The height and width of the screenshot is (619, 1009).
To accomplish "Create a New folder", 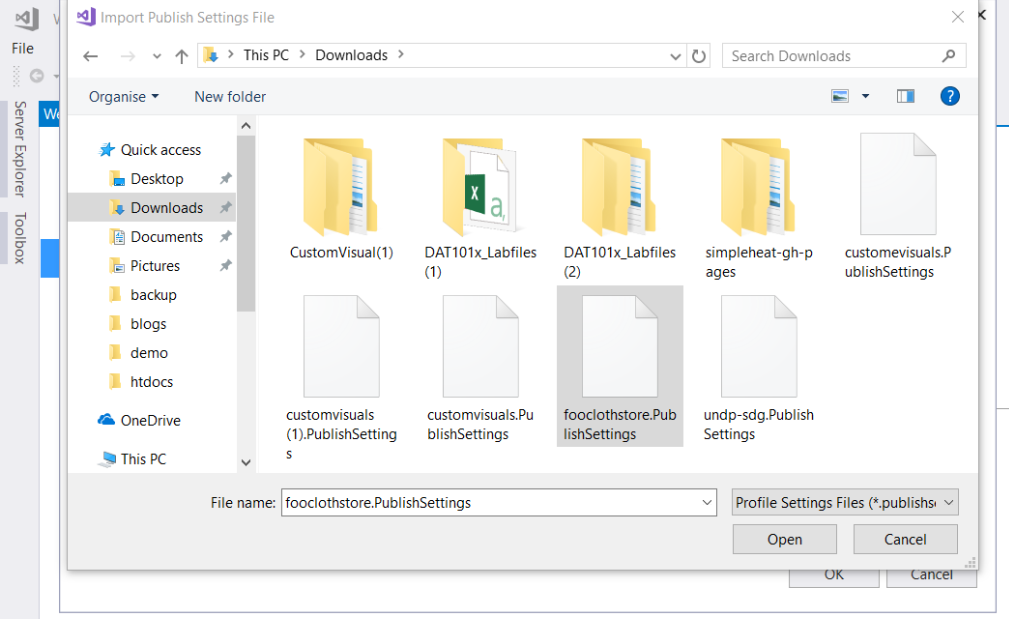I will 230,97.
